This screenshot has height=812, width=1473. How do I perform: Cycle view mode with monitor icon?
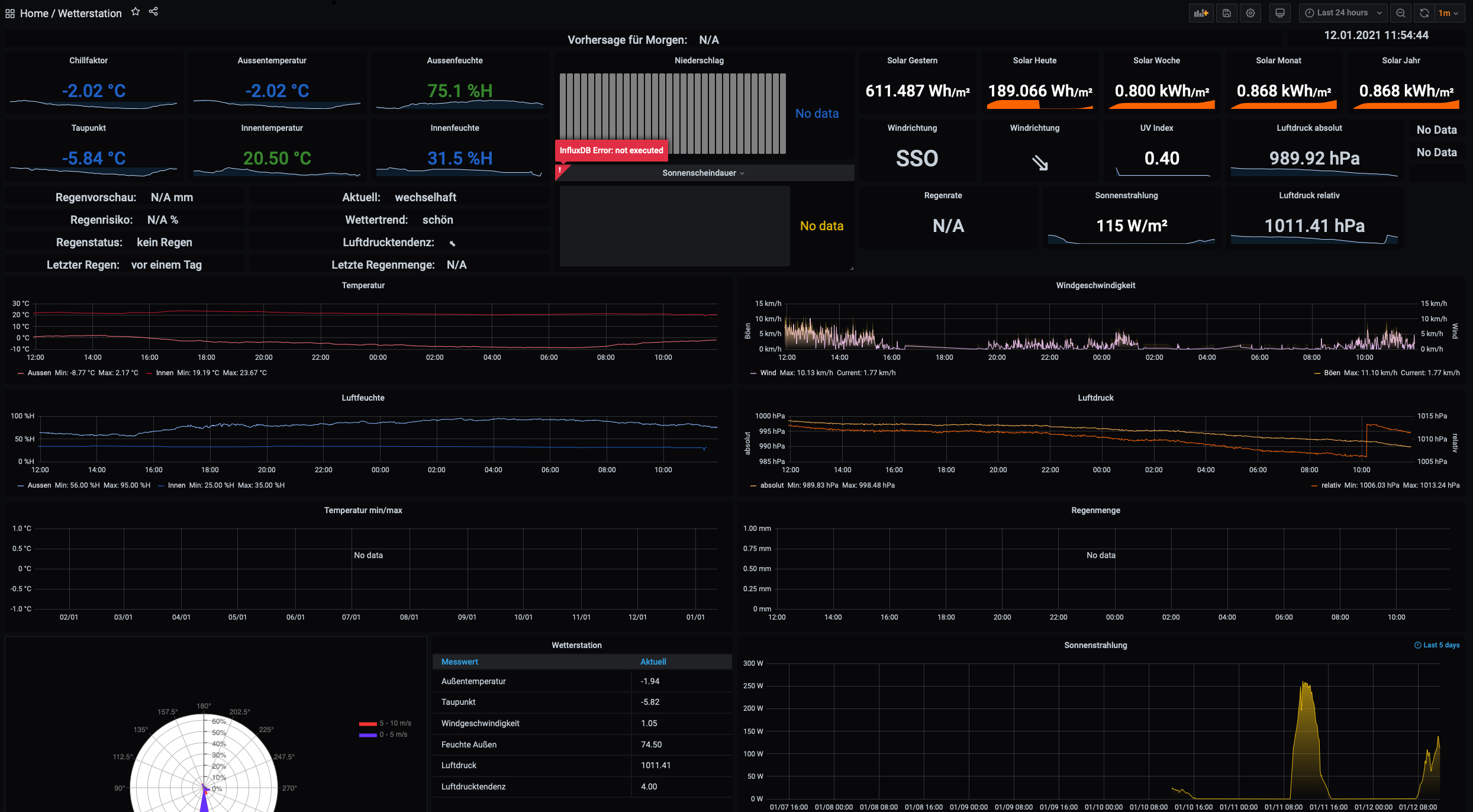point(1280,13)
